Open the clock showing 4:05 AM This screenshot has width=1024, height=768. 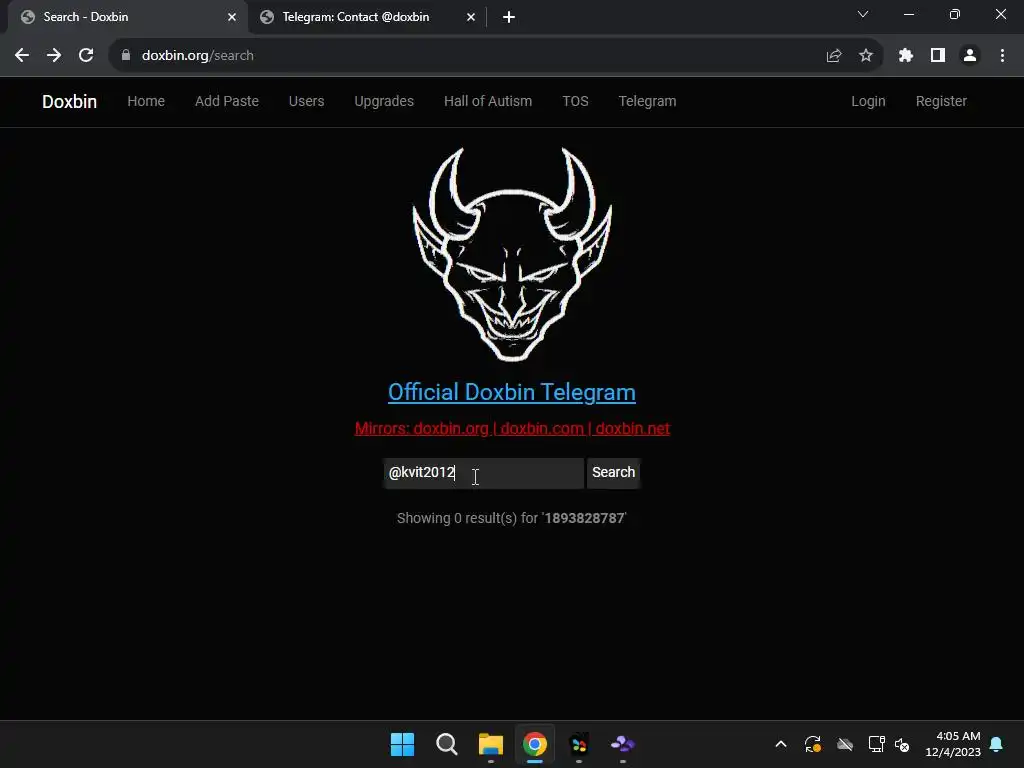point(953,744)
